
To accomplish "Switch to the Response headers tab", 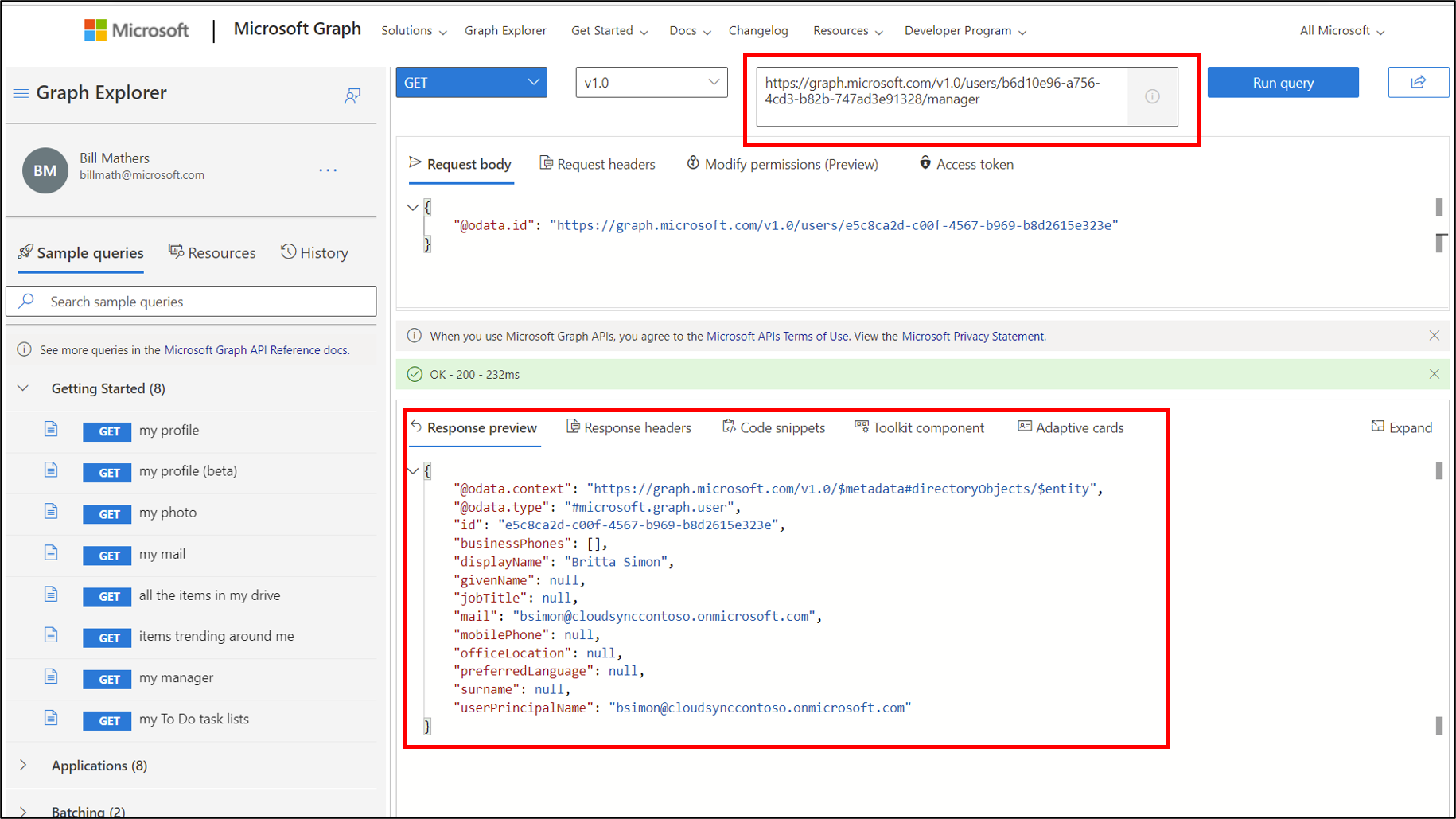I will pos(629,427).
